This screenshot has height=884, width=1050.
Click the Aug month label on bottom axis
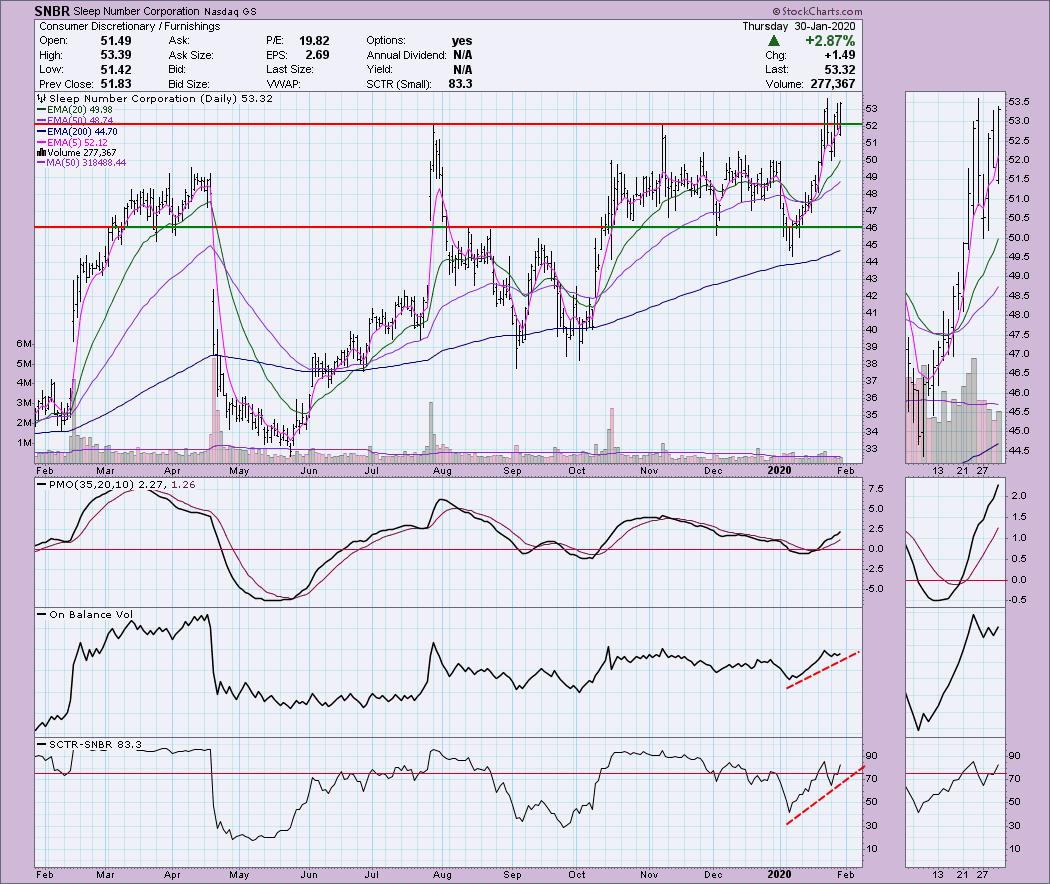(x=442, y=874)
